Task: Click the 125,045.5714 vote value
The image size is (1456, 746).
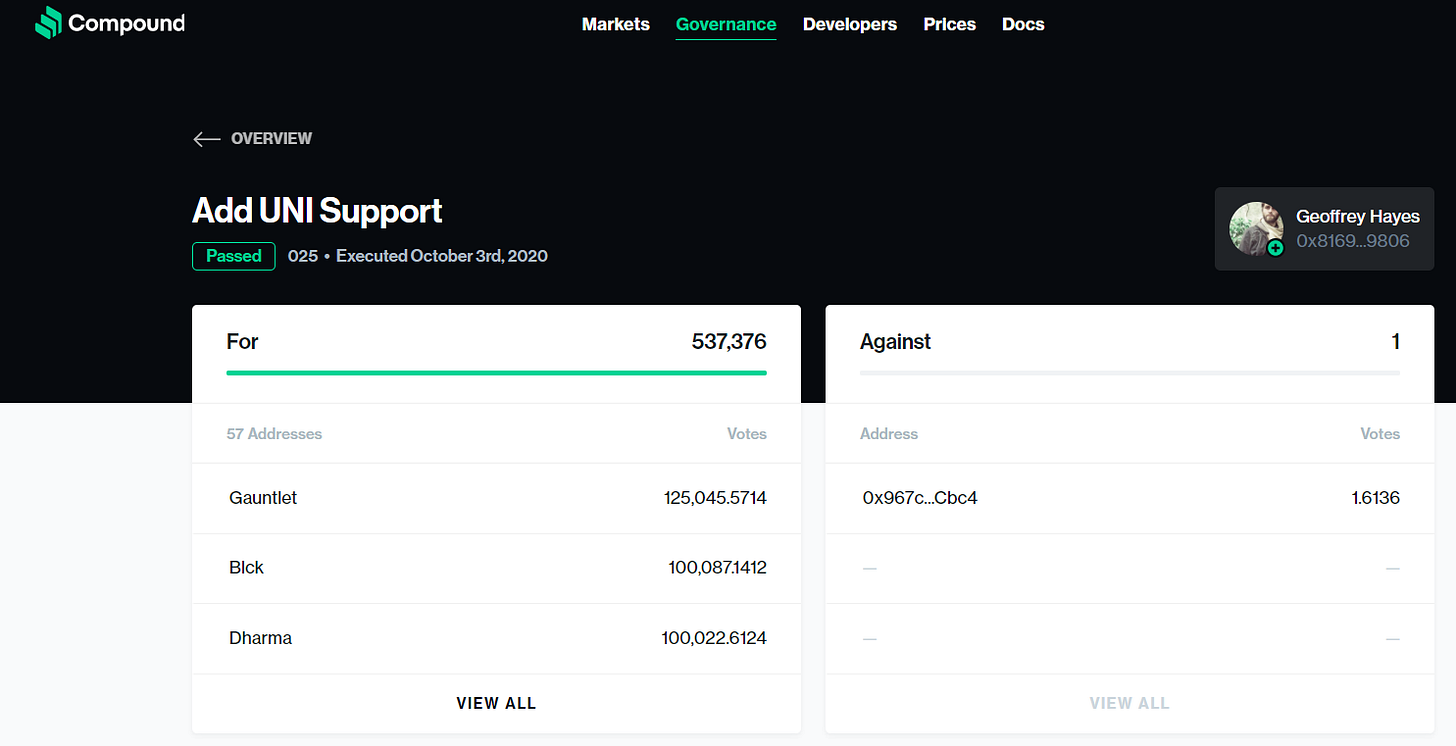Action: [x=715, y=498]
